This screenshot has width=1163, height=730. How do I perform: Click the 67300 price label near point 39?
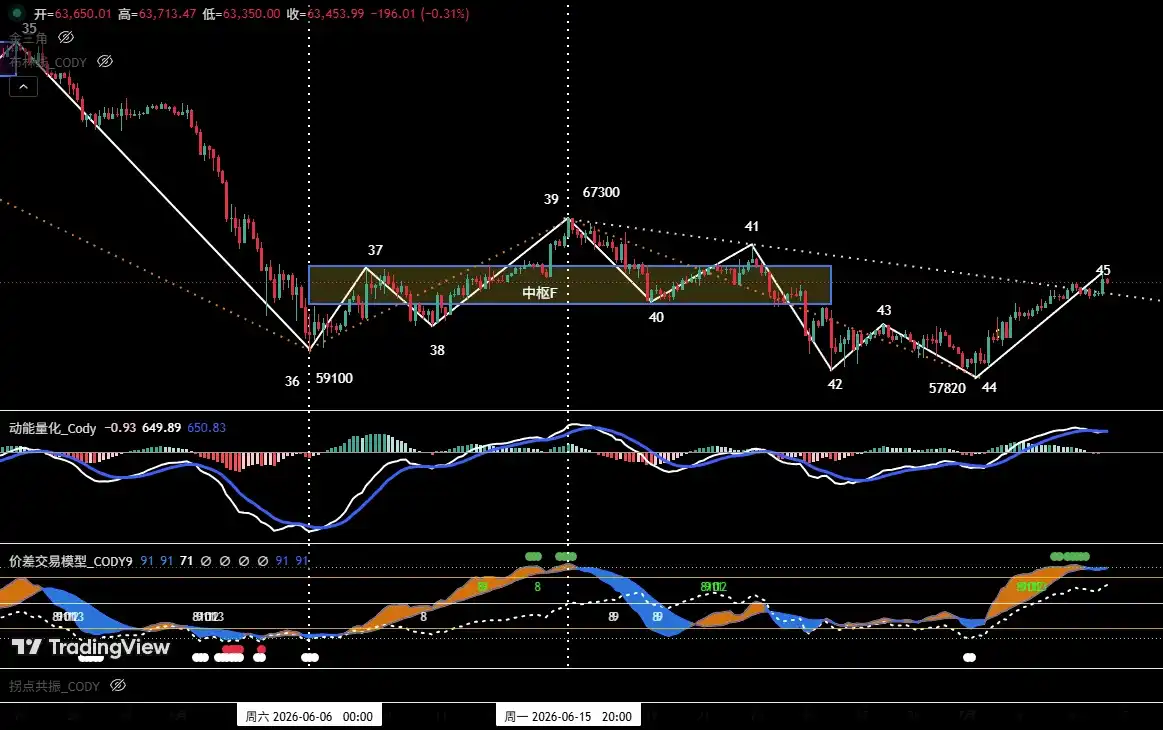point(601,192)
